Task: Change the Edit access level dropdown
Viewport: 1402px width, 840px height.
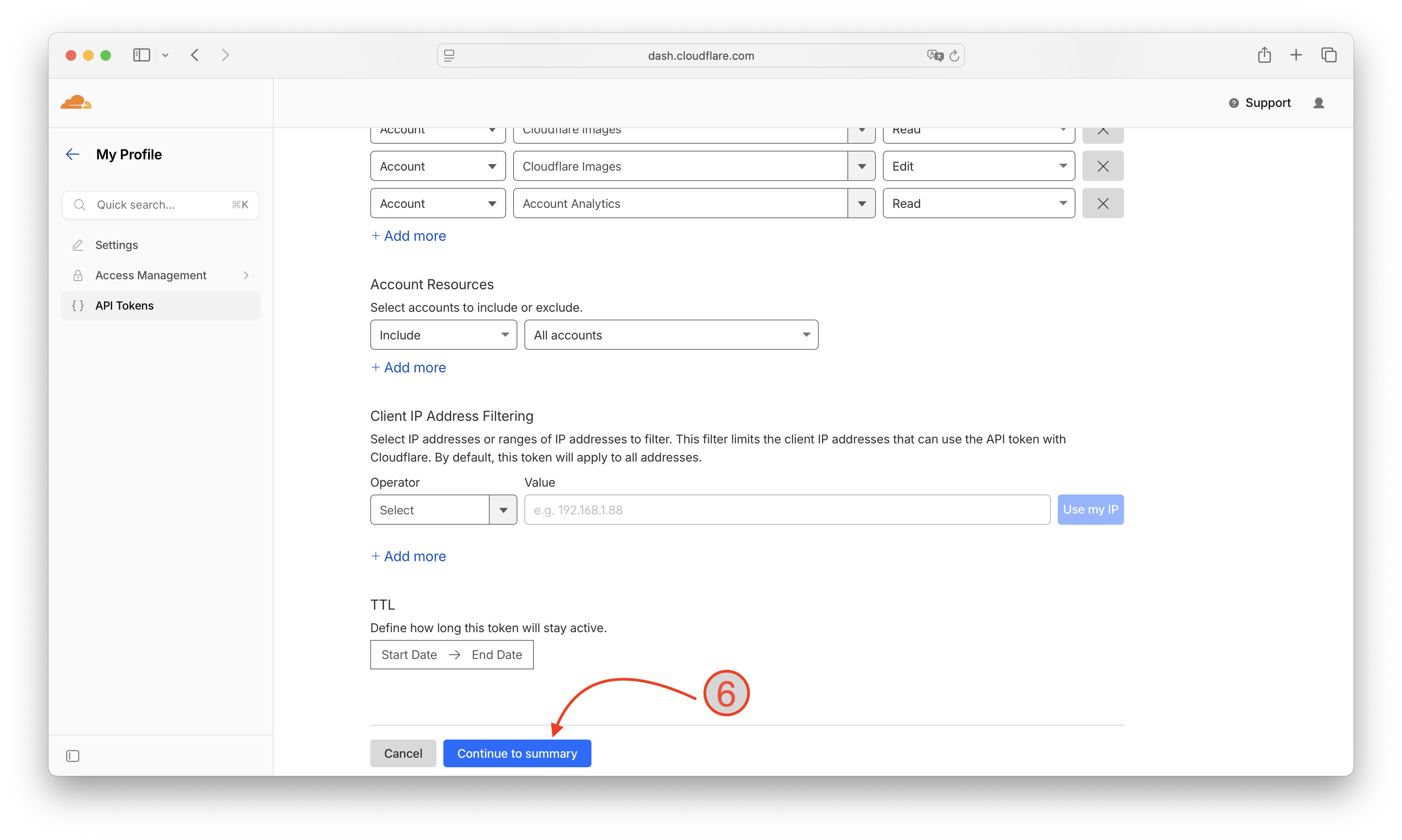Action: (x=979, y=166)
